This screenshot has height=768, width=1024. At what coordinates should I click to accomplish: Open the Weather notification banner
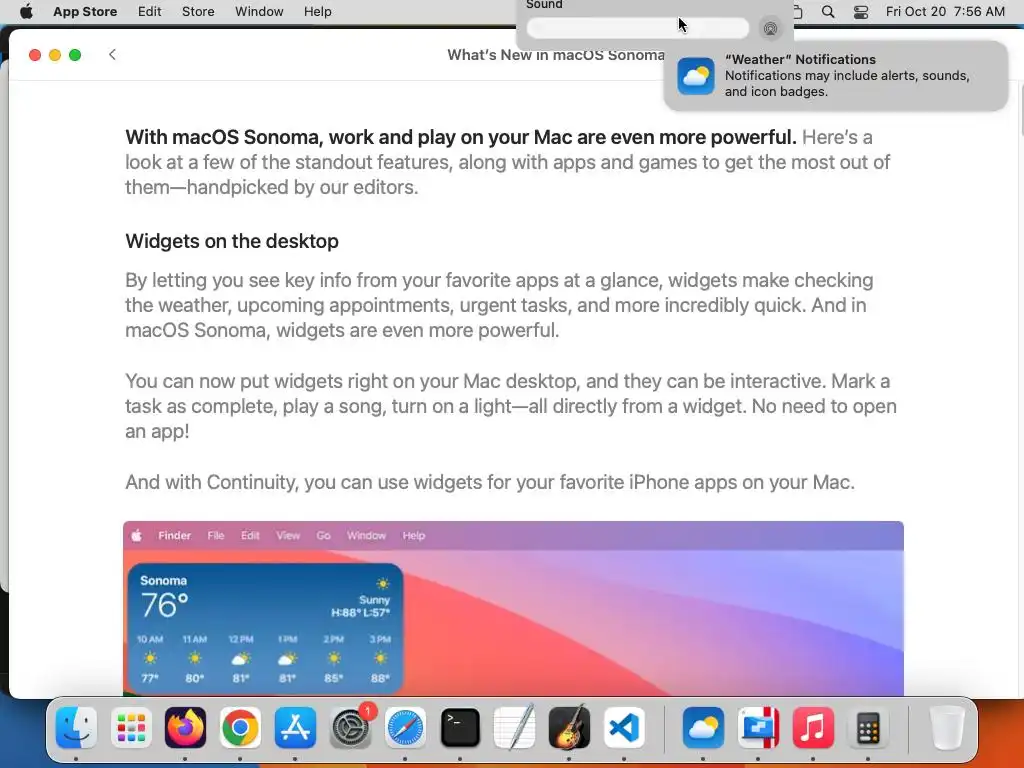pos(835,76)
